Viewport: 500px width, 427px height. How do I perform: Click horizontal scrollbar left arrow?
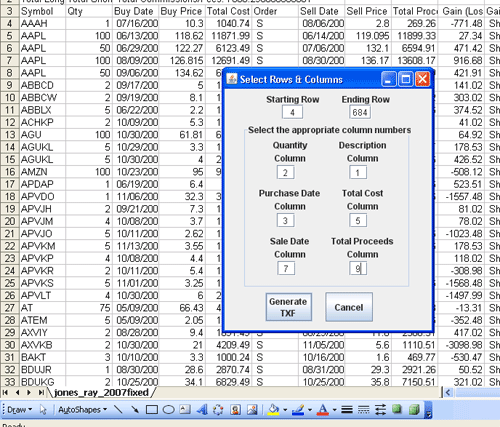448,393
